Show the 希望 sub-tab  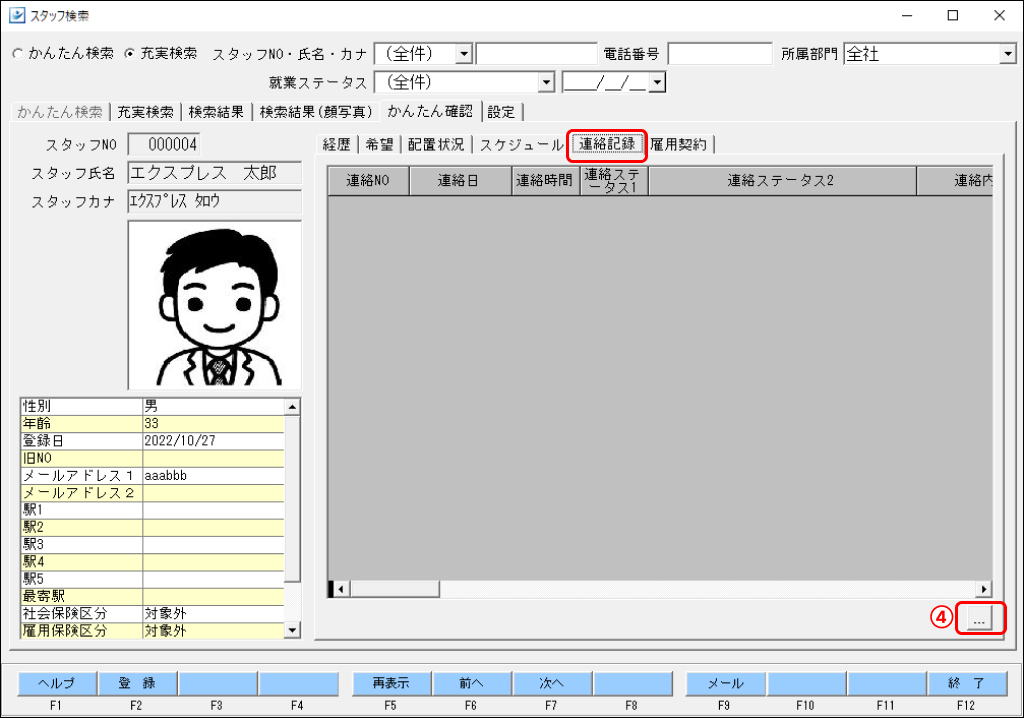[x=379, y=144]
